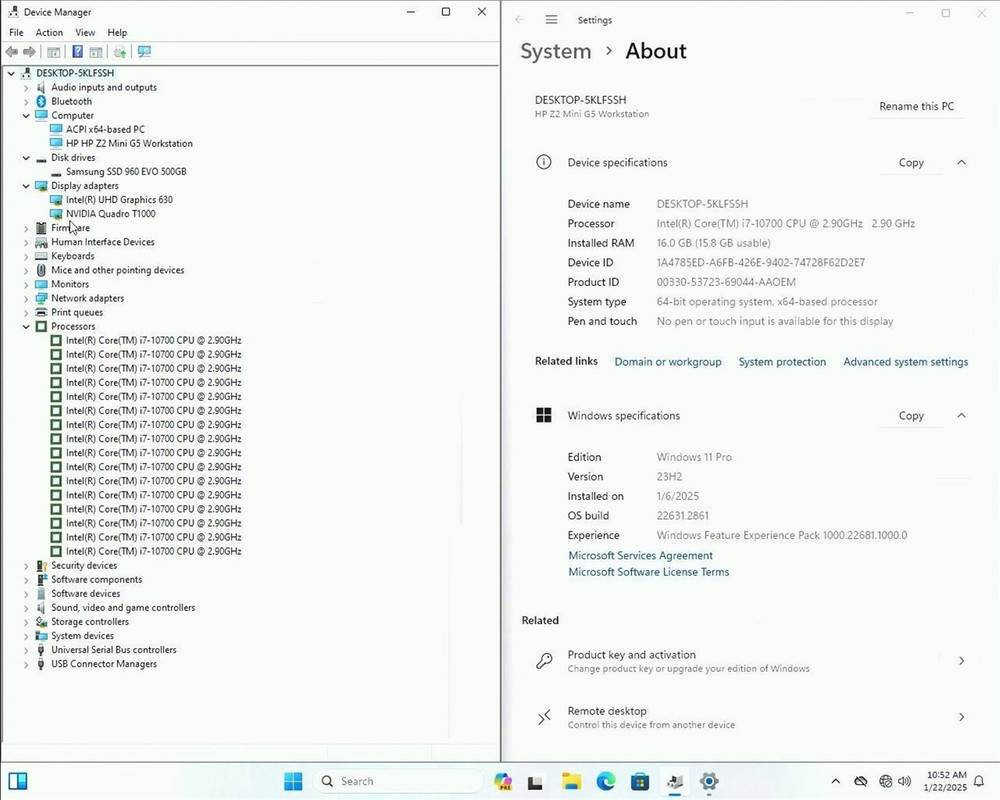Click the Forward arrow in Device Manager toolbar

[x=29, y=52]
